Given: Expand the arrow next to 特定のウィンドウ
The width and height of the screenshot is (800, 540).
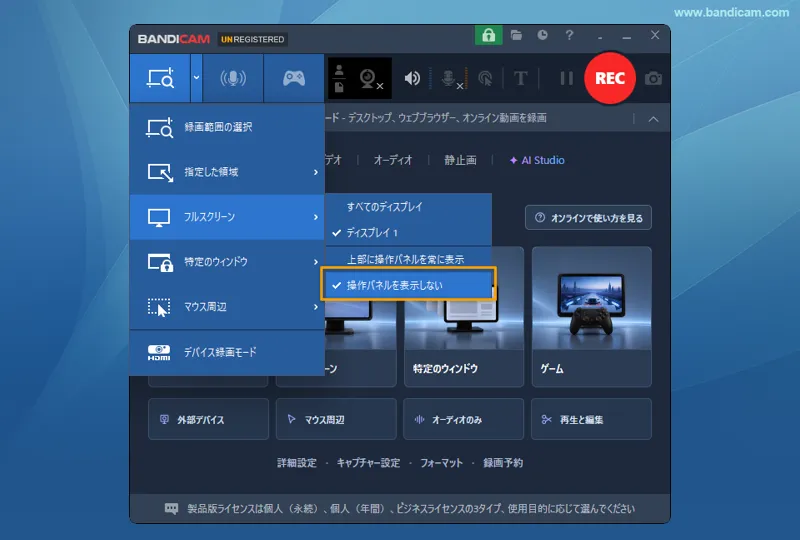Looking at the screenshot, I should (316, 262).
